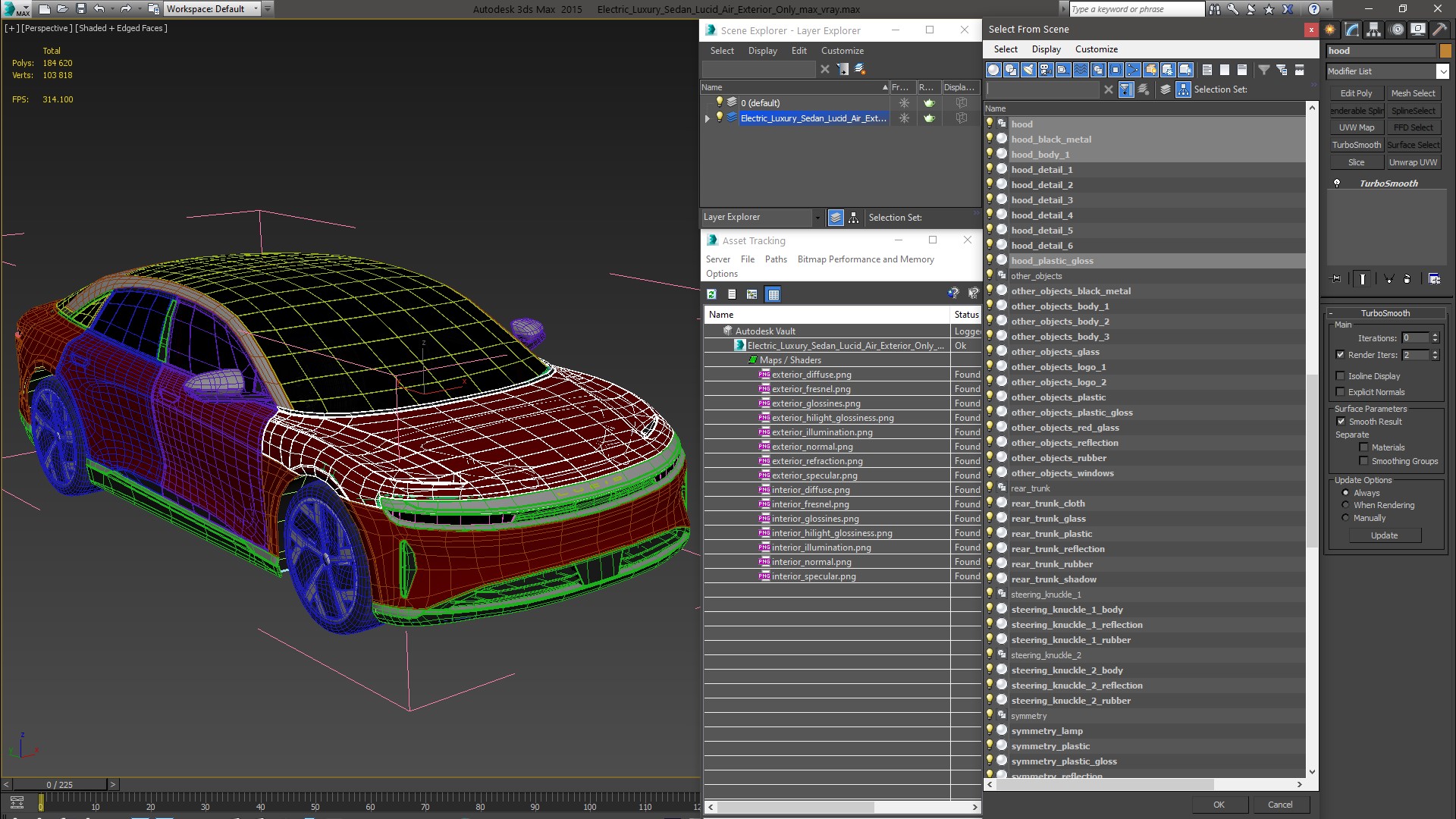Toggle visibility bulb of 0 (default) layer
1456x819 pixels.
click(720, 102)
